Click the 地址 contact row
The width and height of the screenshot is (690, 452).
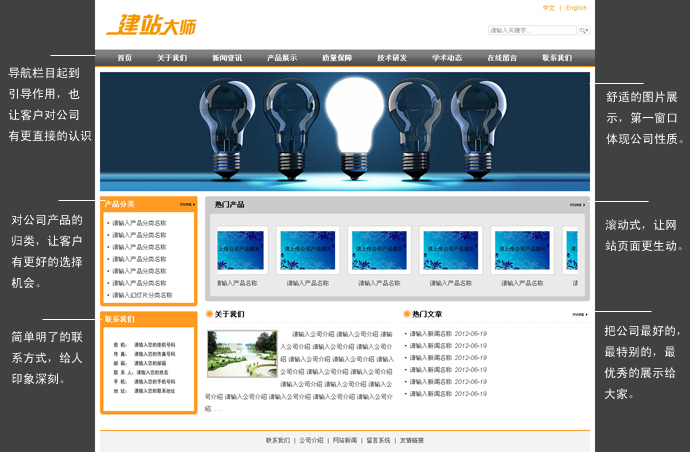(144, 391)
